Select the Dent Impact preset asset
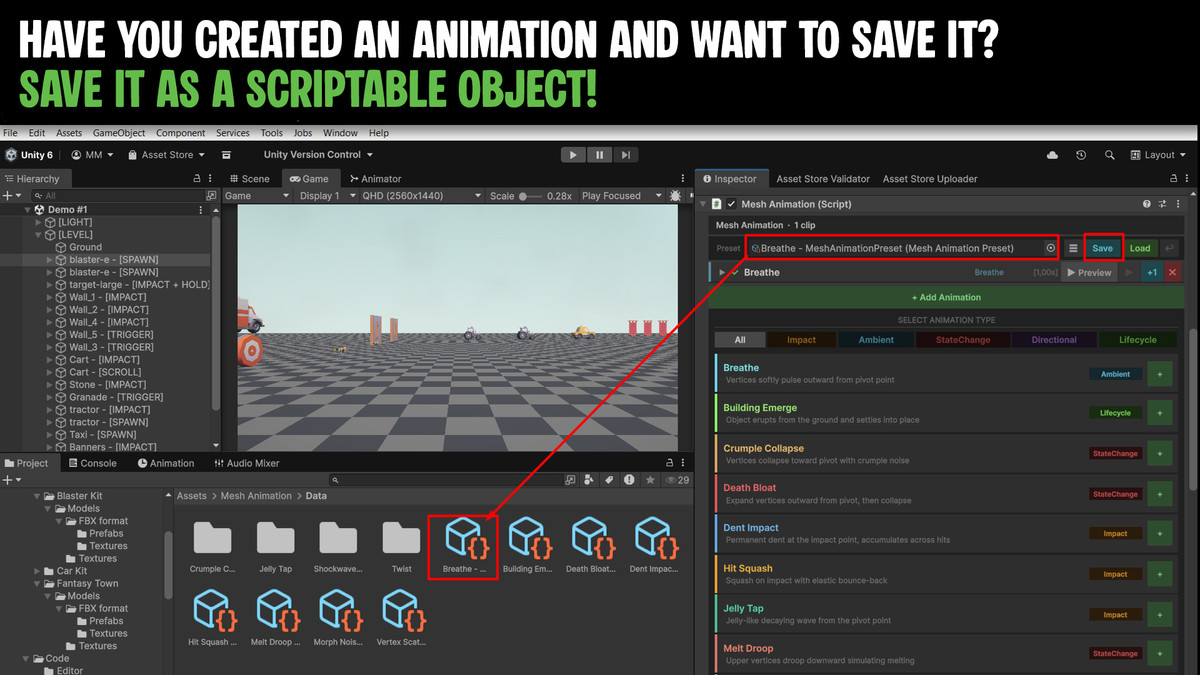1200x675 pixels. pos(654,546)
